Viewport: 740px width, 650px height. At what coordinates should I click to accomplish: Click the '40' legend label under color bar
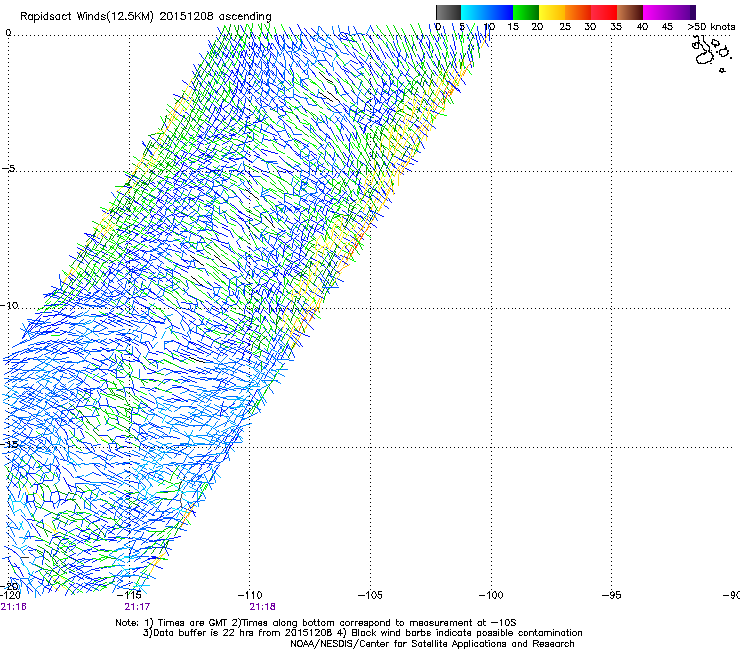(642, 27)
